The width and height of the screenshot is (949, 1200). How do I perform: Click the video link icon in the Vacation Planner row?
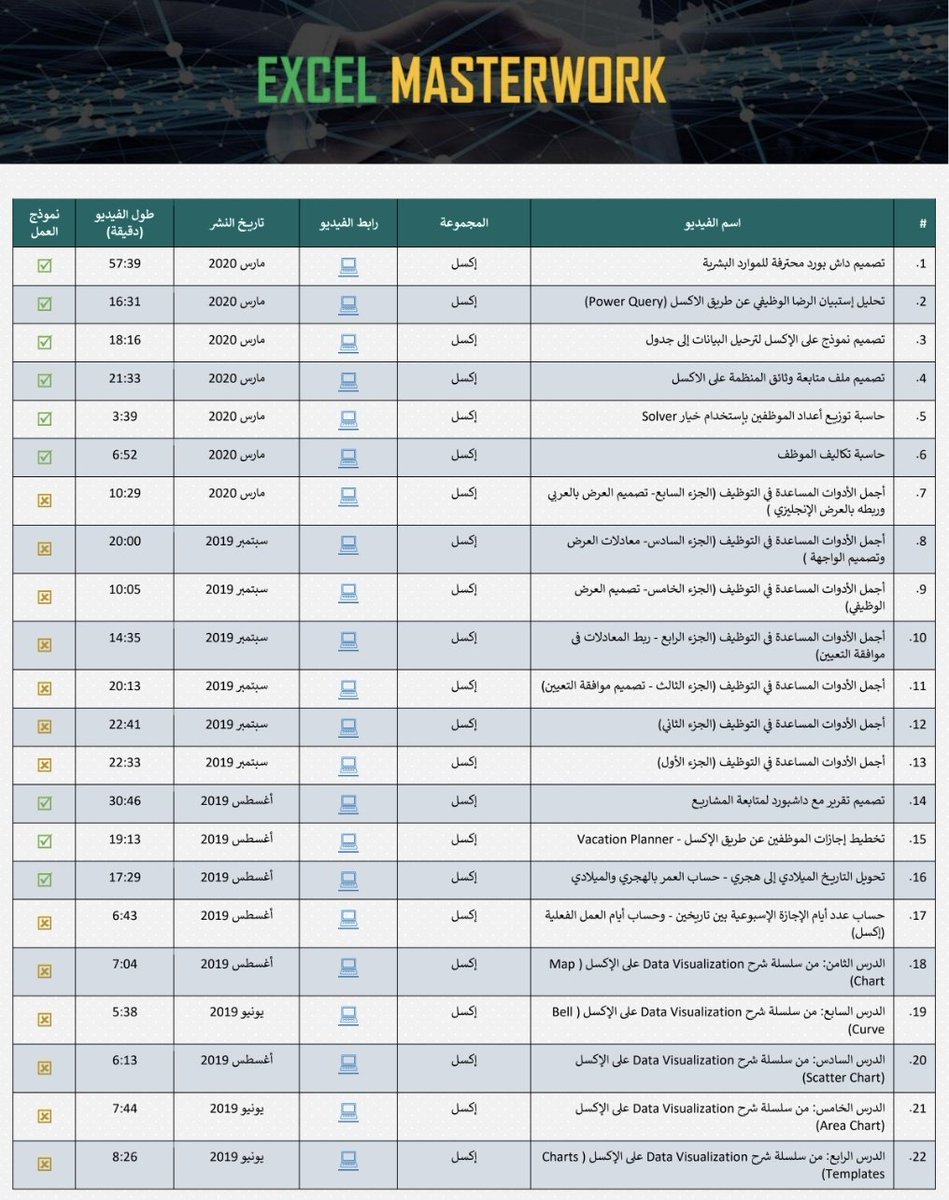pyautogui.click(x=348, y=840)
